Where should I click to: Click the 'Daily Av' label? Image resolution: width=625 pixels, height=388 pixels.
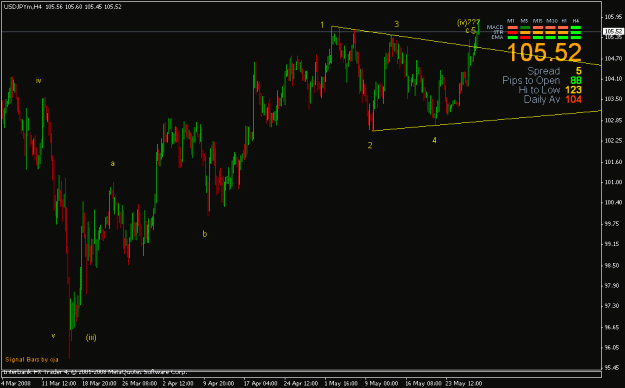pyautogui.click(x=542, y=100)
